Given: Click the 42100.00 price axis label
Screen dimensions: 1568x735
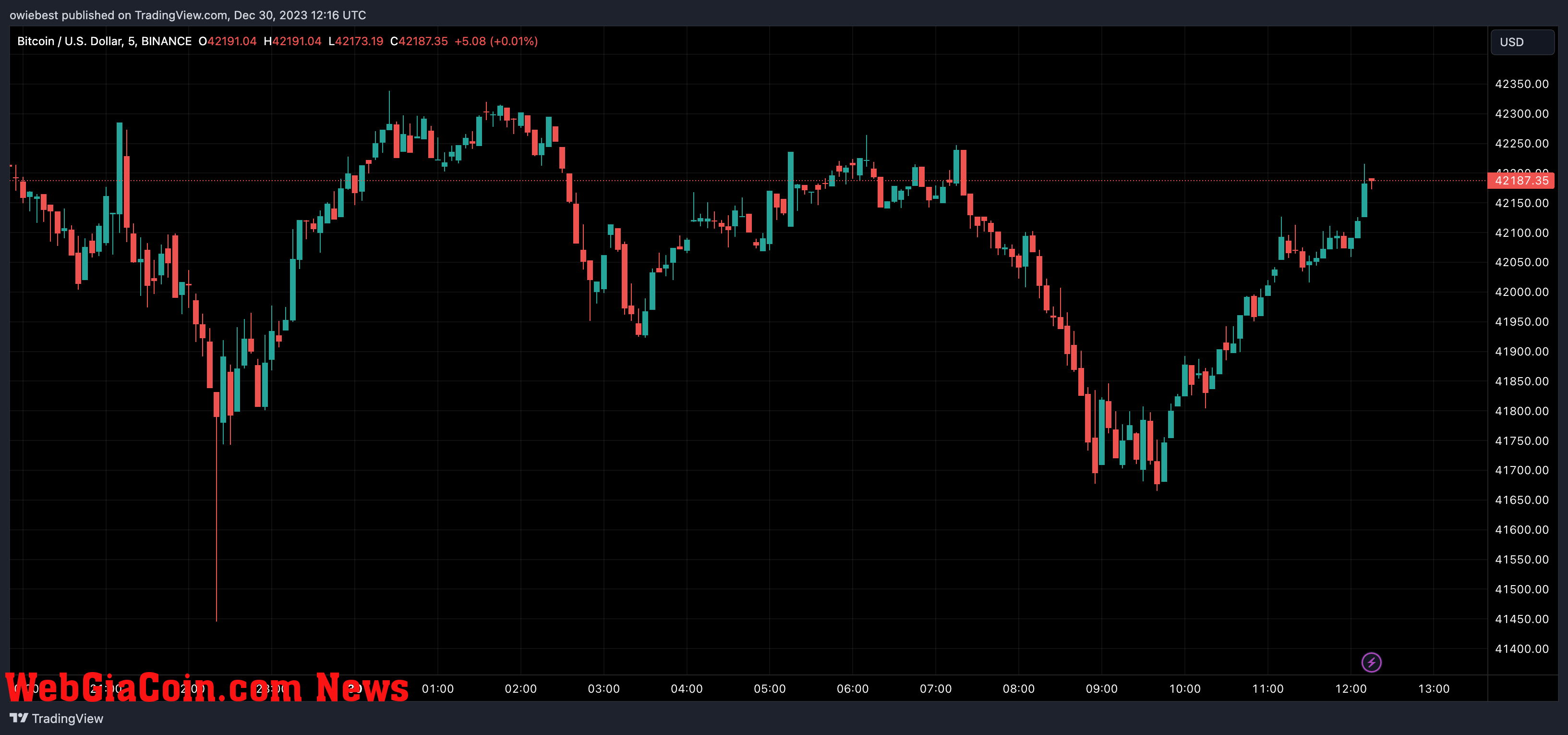Looking at the screenshot, I should [1522, 233].
